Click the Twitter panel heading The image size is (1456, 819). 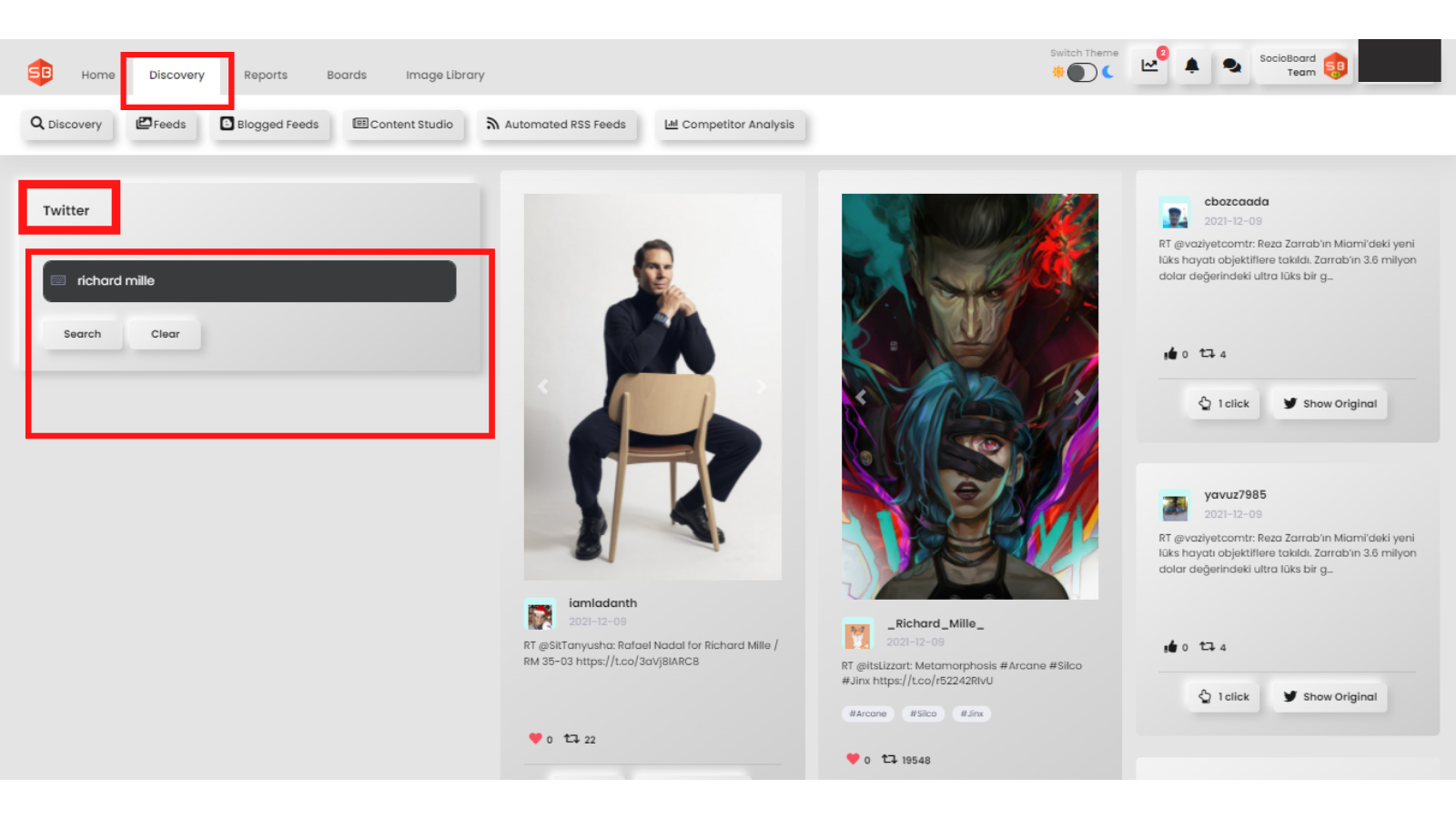pos(66,210)
